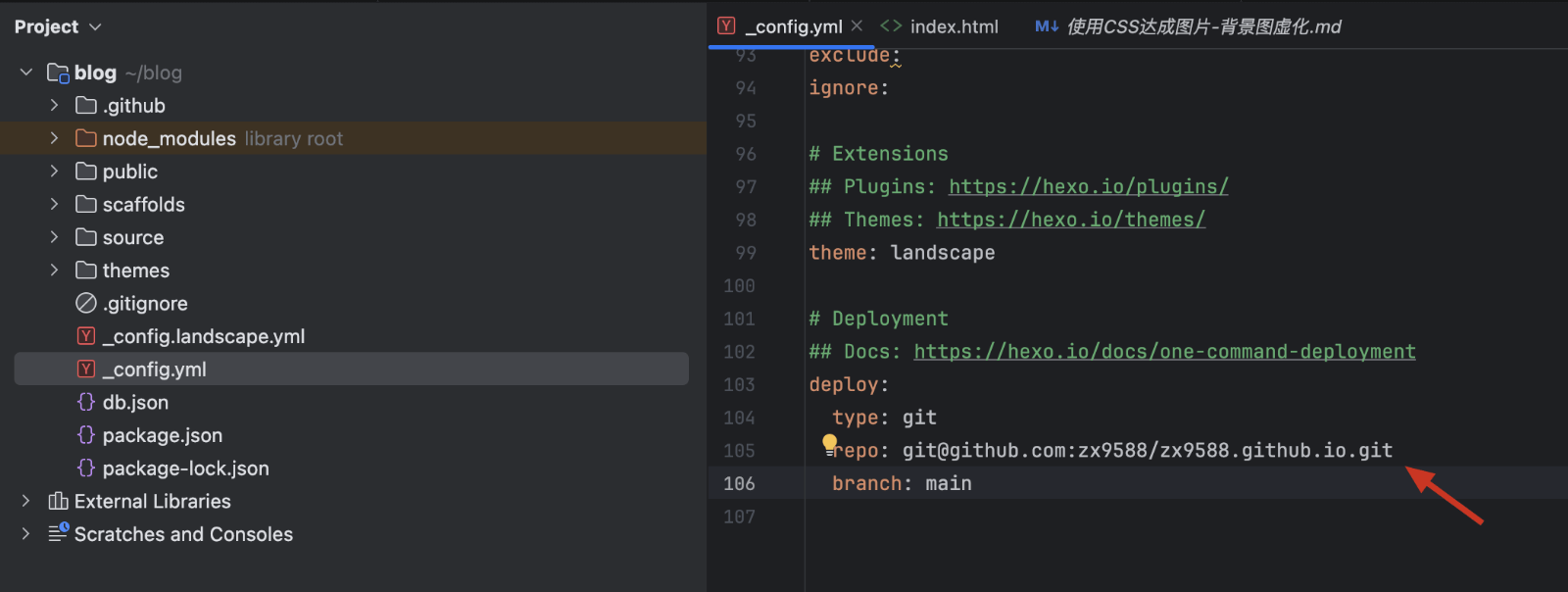Click the '# Deployment' comment
Image resolution: width=1568 pixels, height=592 pixels.
(878, 319)
